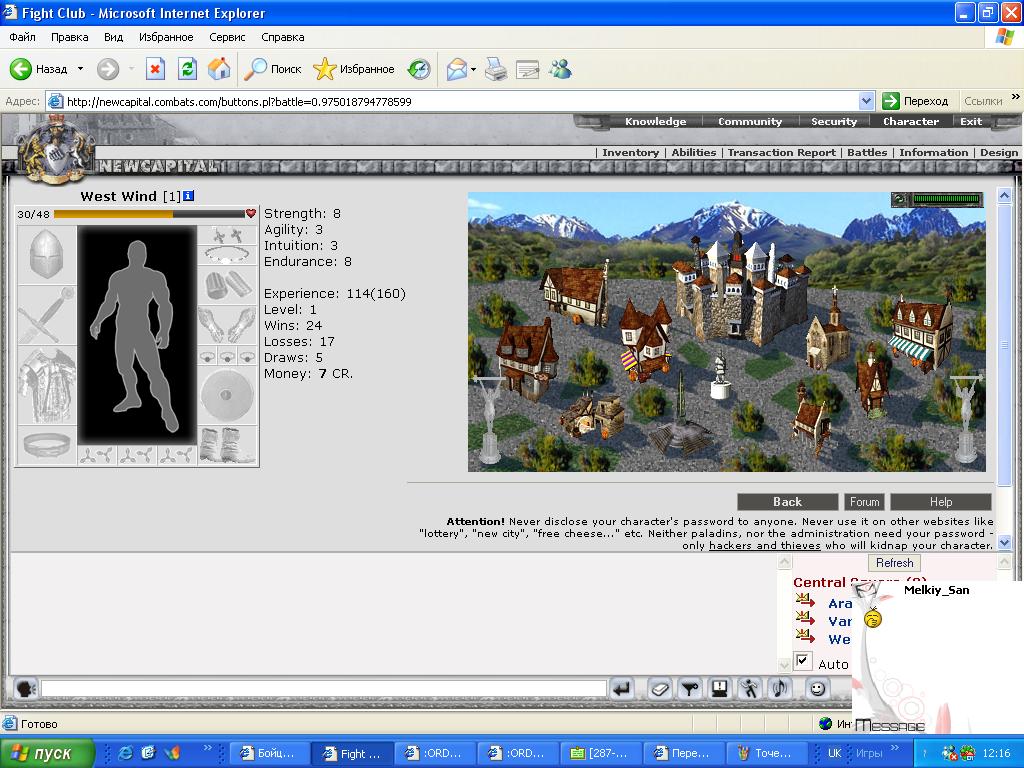This screenshot has width=1024, height=768.
Task: Toggle the chat sound speaker icon
Action: coord(780,688)
